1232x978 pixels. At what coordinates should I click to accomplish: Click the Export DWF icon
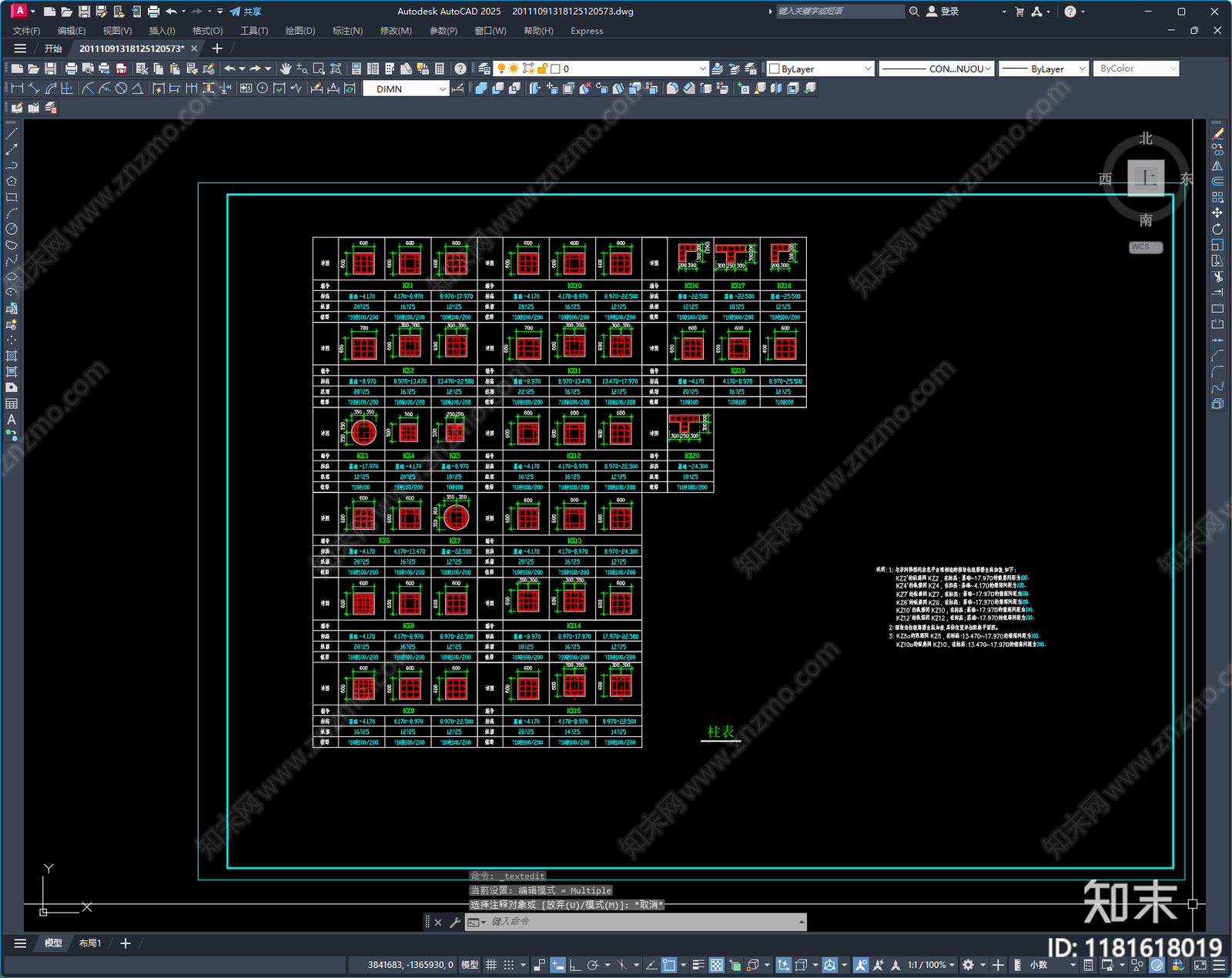[121, 69]
